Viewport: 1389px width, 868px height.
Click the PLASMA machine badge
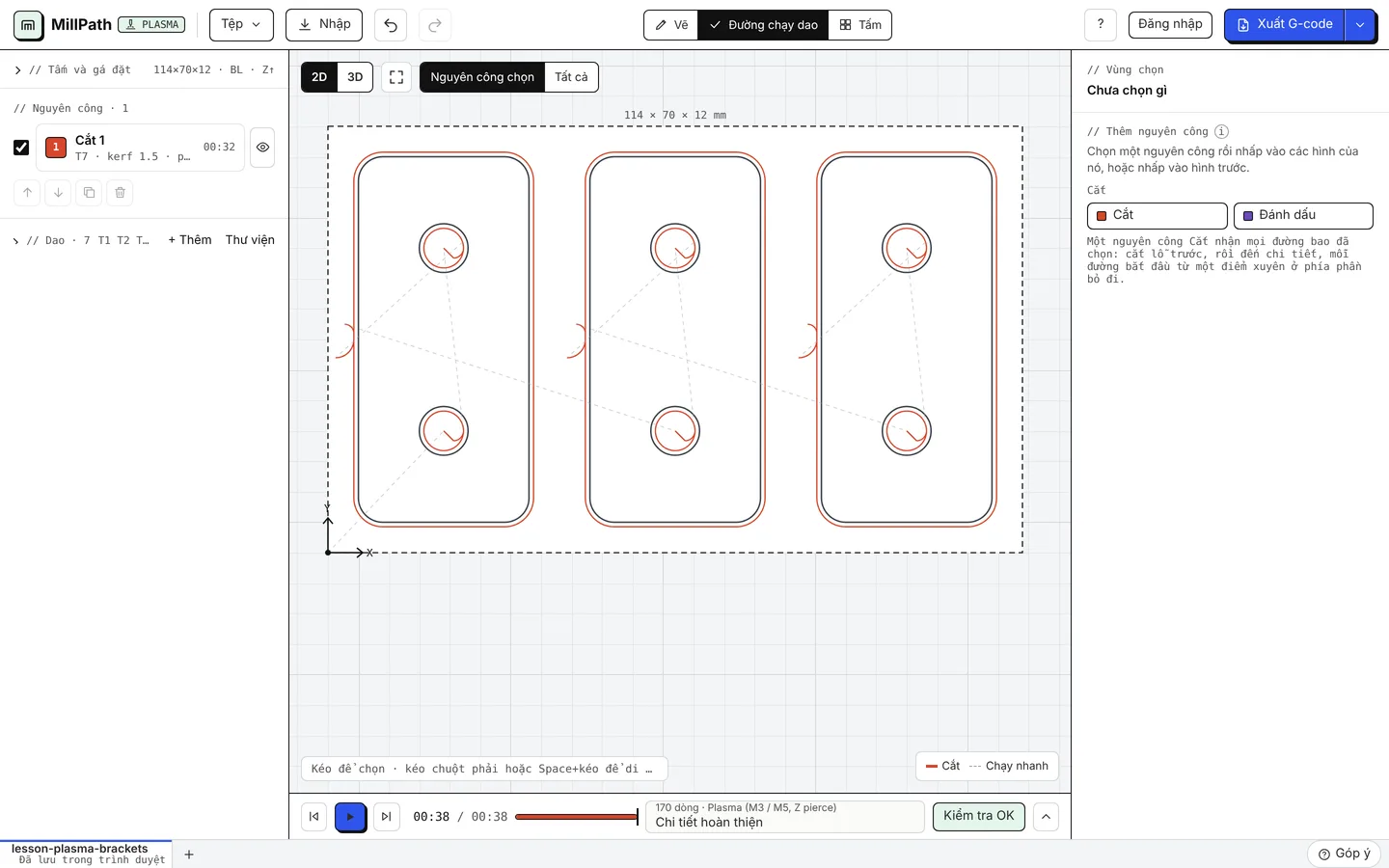pos(151,25)
